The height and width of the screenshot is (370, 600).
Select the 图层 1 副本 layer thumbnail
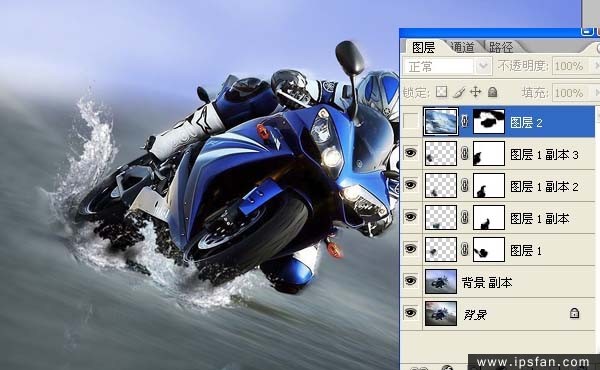point(441,217)
